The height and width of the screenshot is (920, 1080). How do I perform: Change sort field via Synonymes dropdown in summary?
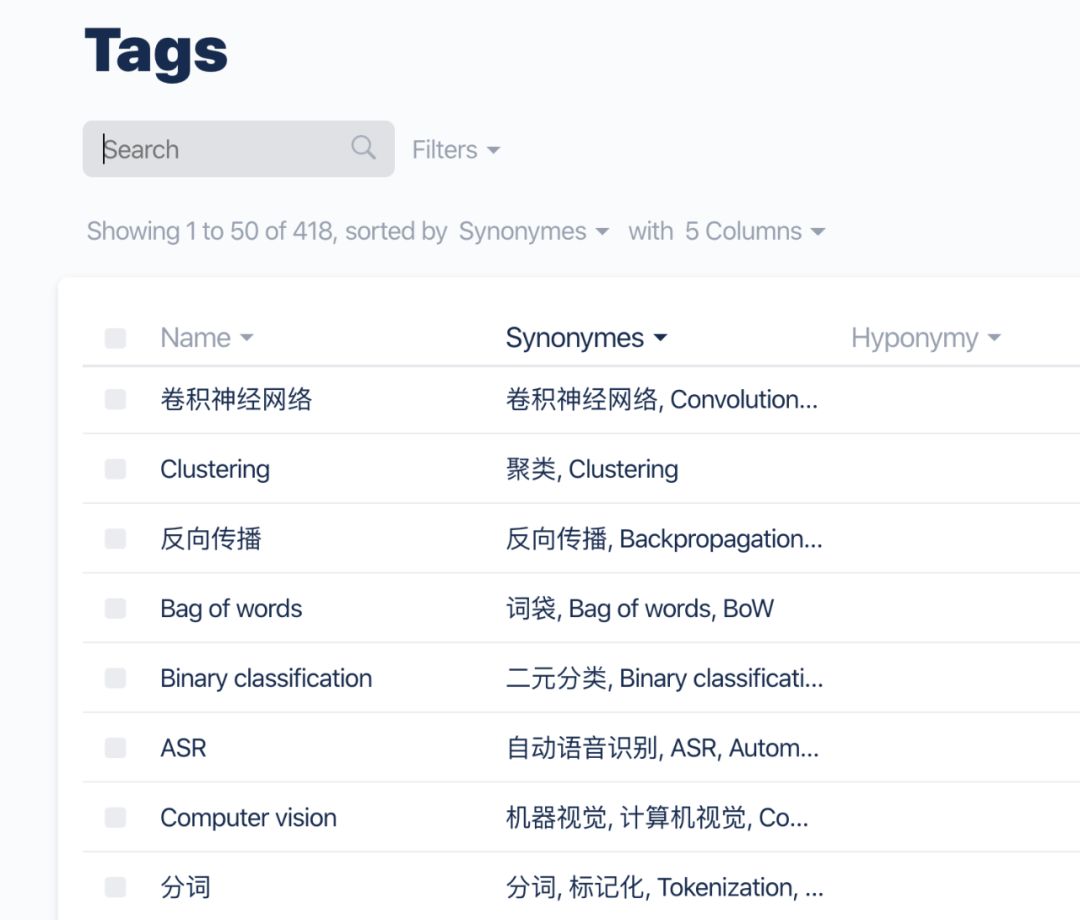coord(534,231)
